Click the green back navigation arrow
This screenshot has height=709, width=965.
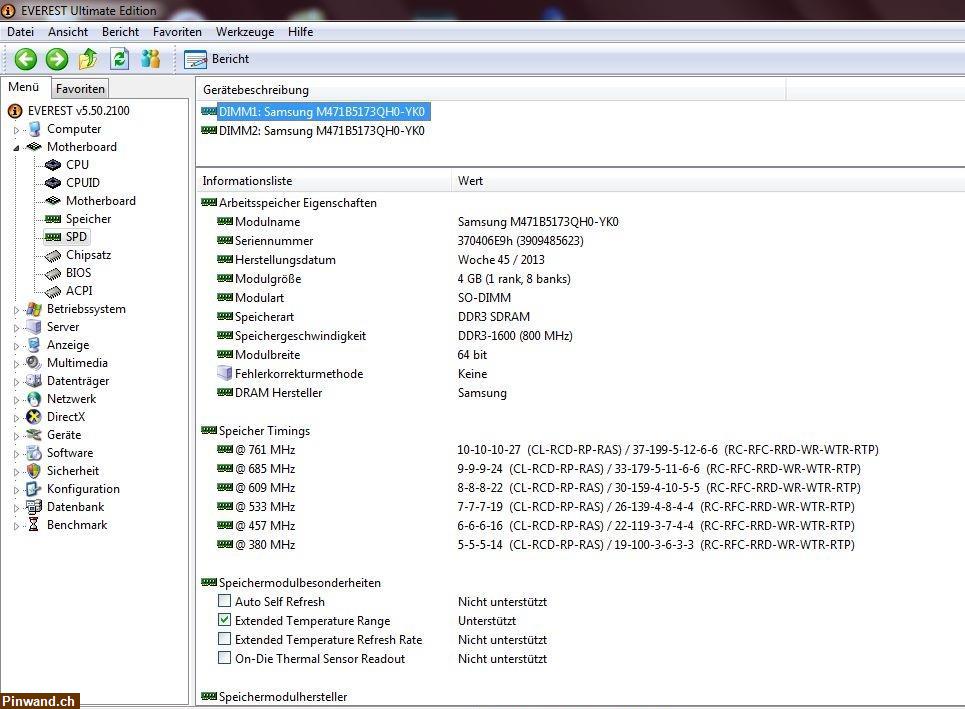(x=25, y=59)
